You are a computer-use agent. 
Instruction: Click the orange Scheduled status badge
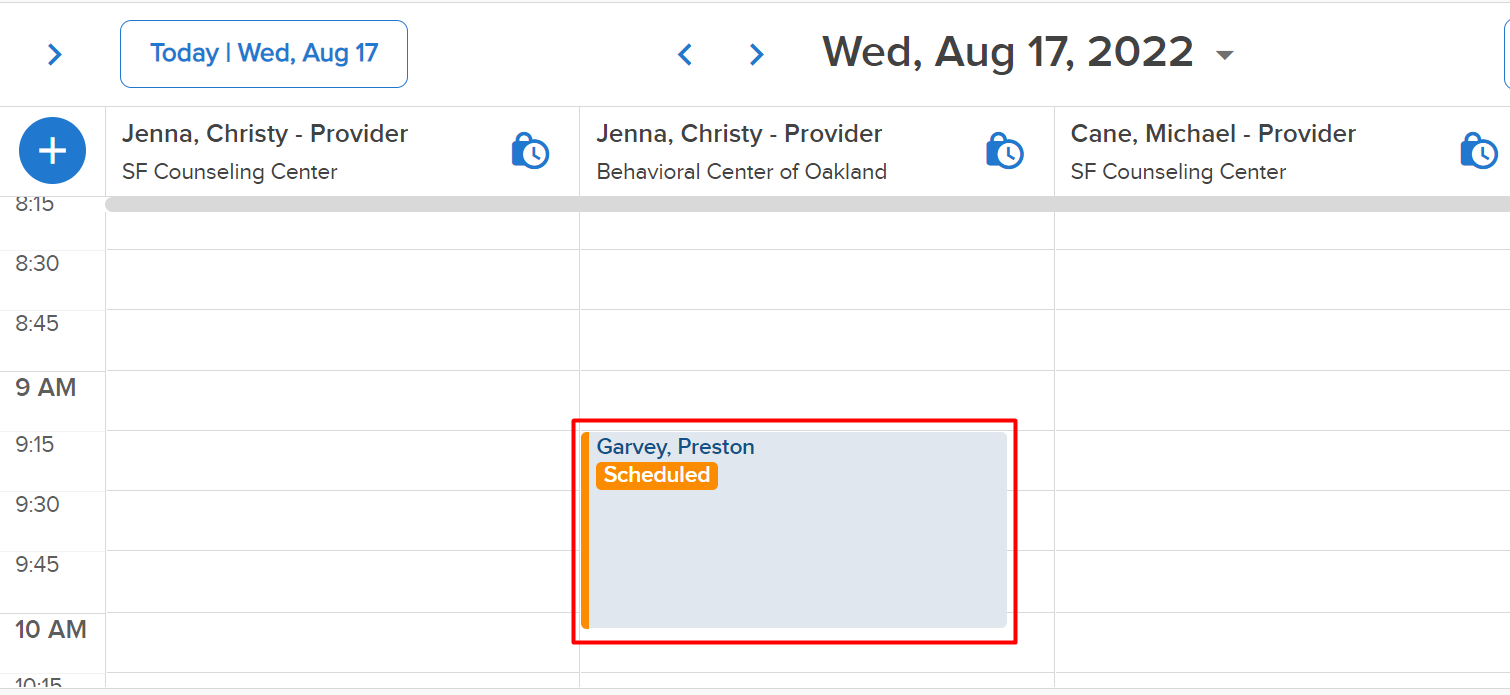coord(657,475)
